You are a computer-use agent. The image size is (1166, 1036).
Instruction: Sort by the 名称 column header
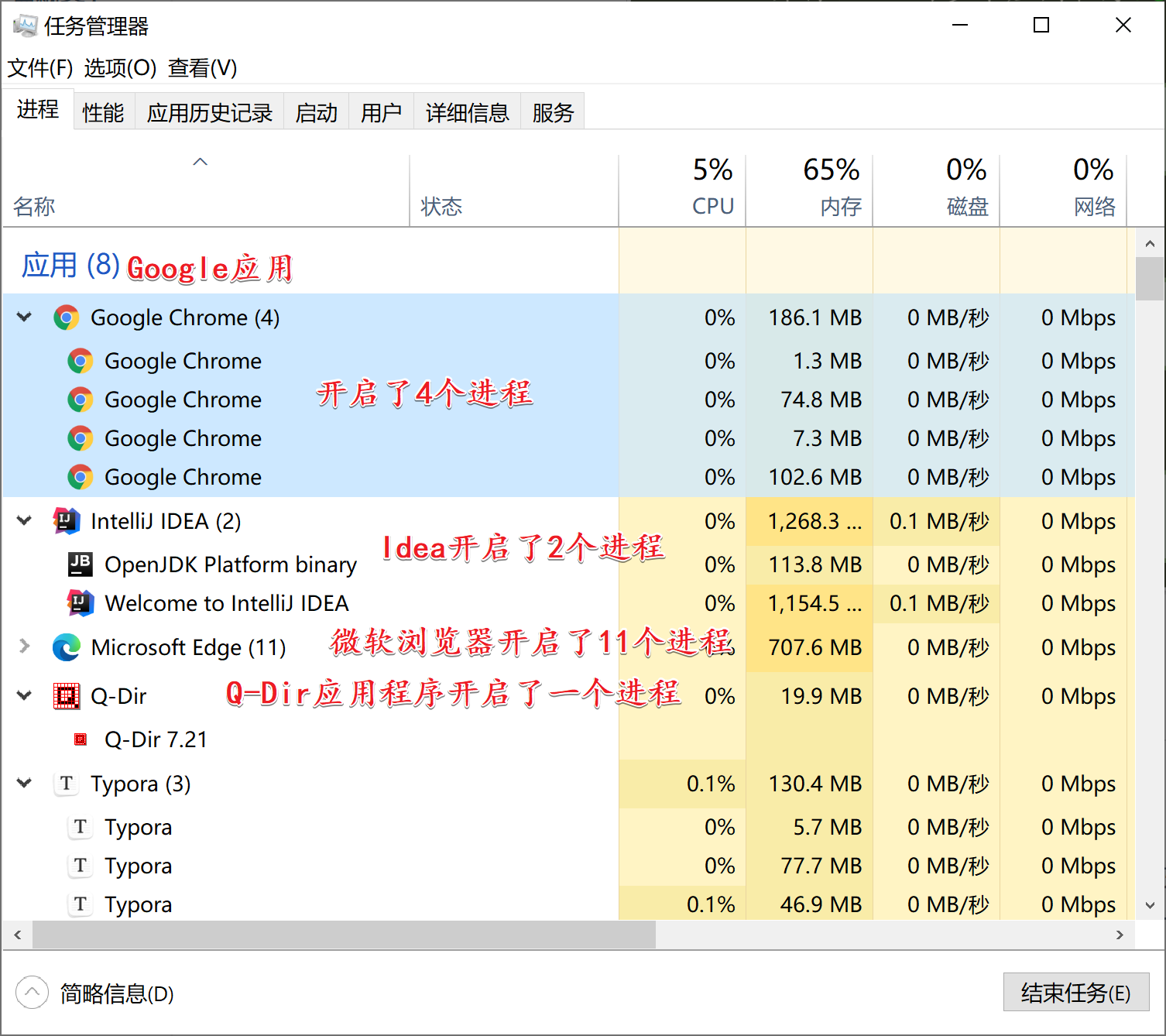(206, 191)
